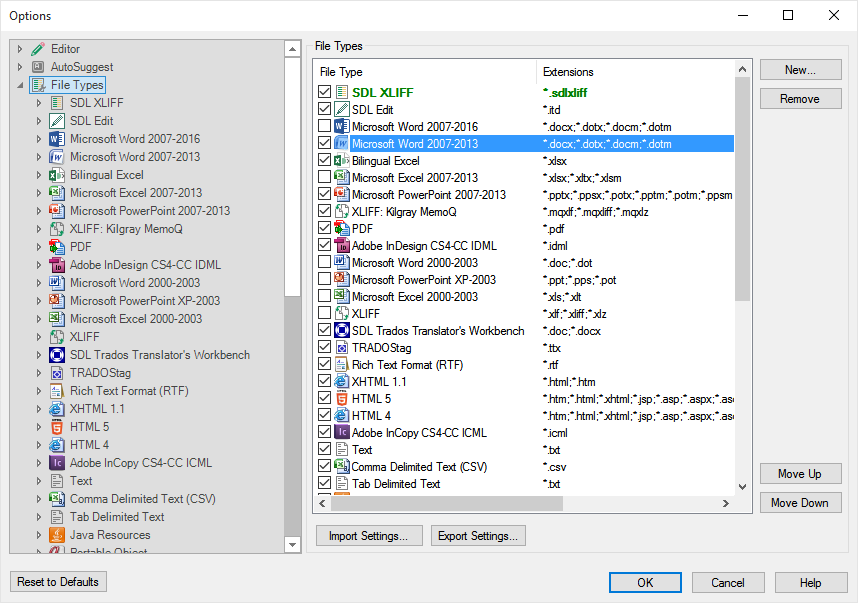Select HTML 4 in left tree
The height and width of the screenshot is (603, 858).
click(x=89, y=445)
